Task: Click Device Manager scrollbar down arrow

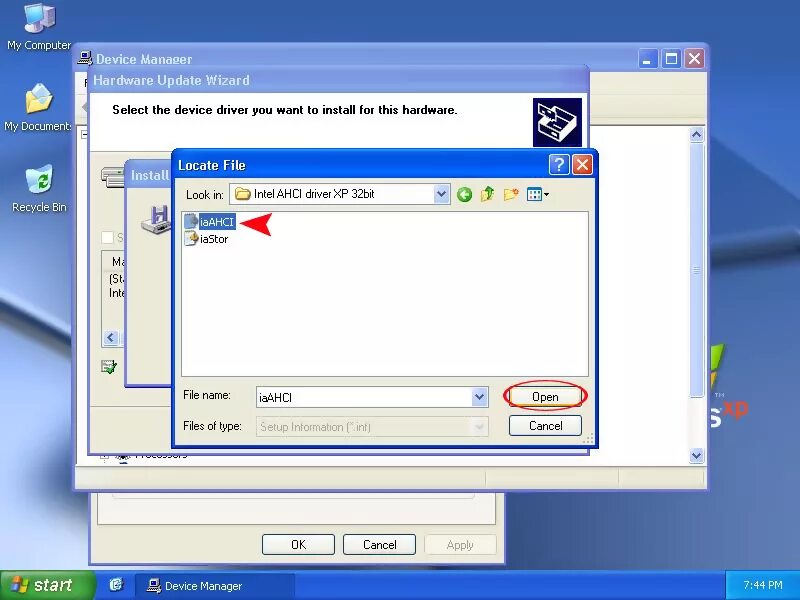Action: 696,455
